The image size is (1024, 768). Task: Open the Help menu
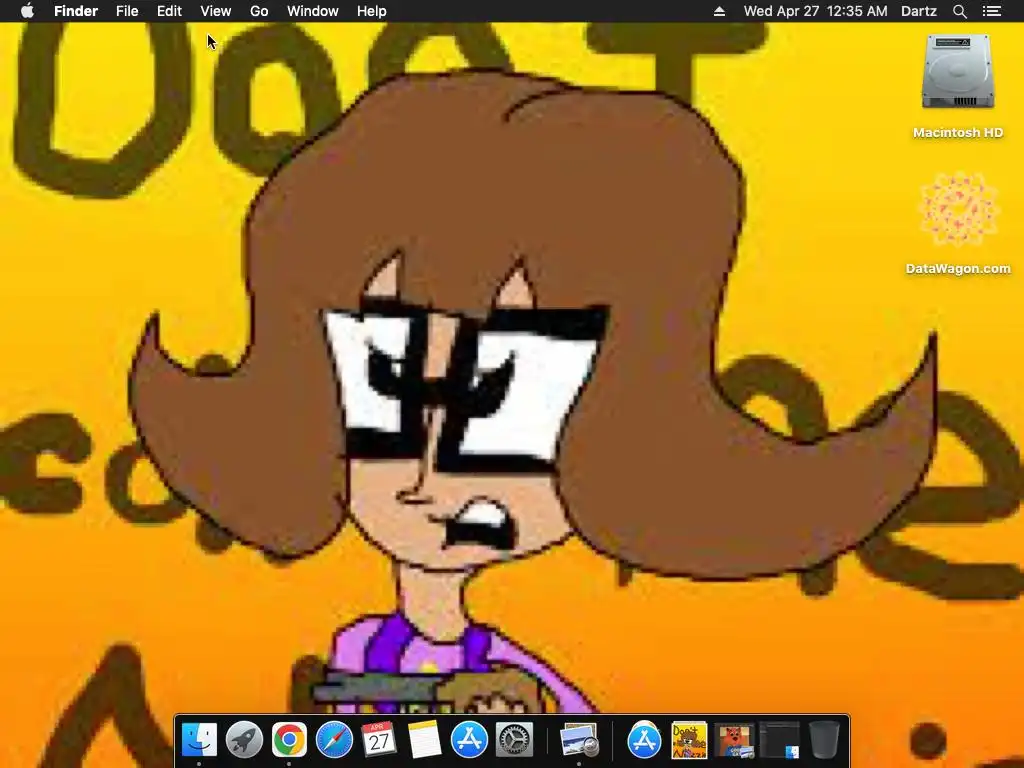point(372,11)
